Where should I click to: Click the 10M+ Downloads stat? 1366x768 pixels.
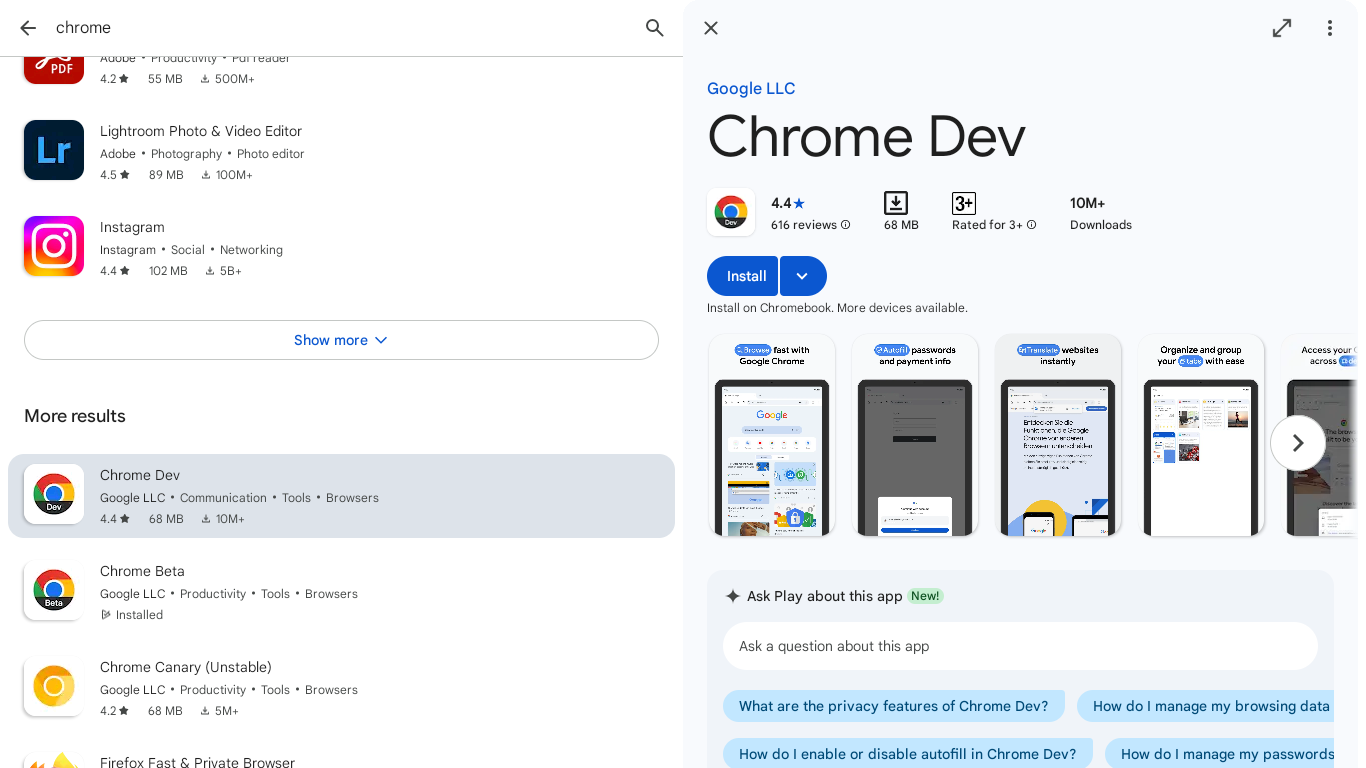point(1101,213)
